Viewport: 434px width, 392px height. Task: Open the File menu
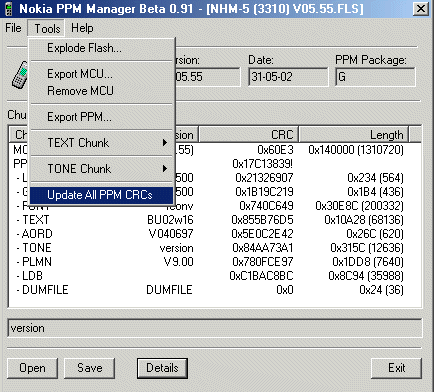click(13, 28)
